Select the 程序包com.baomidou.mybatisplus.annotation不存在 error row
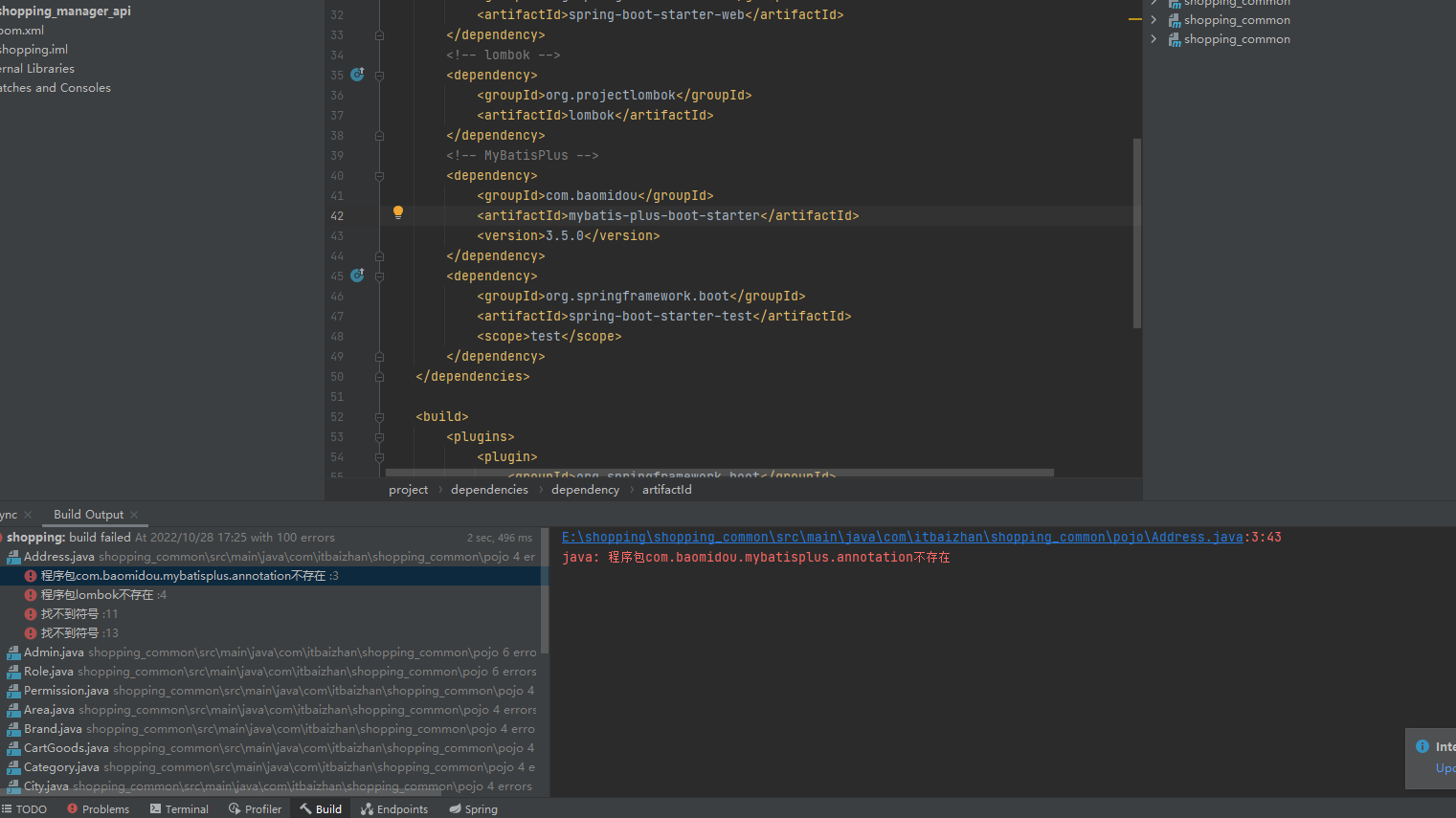Screen dimensions: 1456x818 point(268,576)
